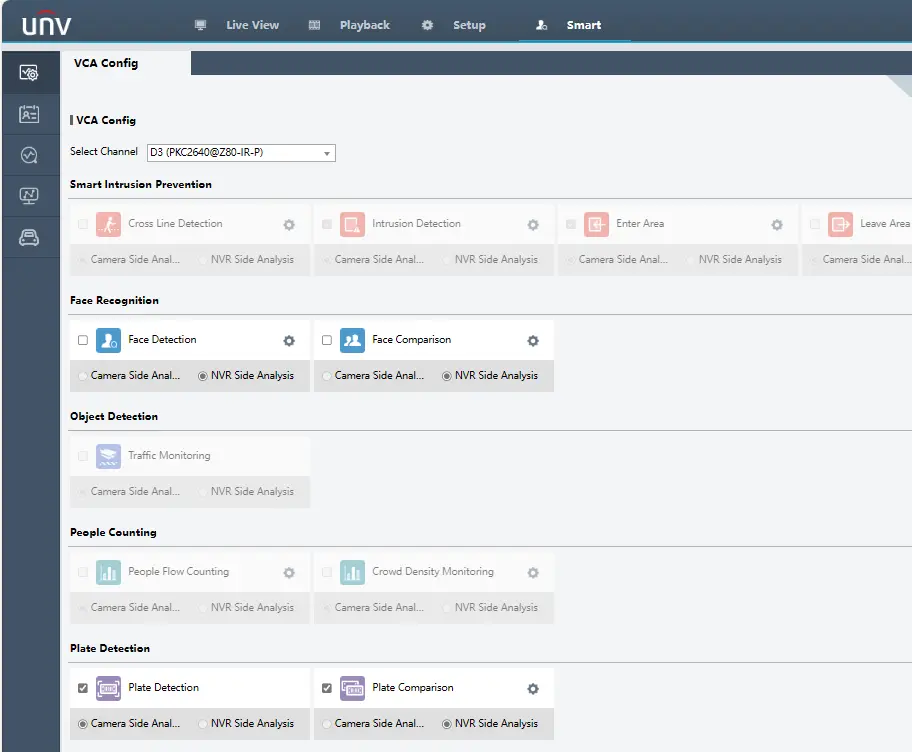This screenshot has height=752, width=912.
Task: Select the VCA Config tab
Action: click(x=106, y=63)
